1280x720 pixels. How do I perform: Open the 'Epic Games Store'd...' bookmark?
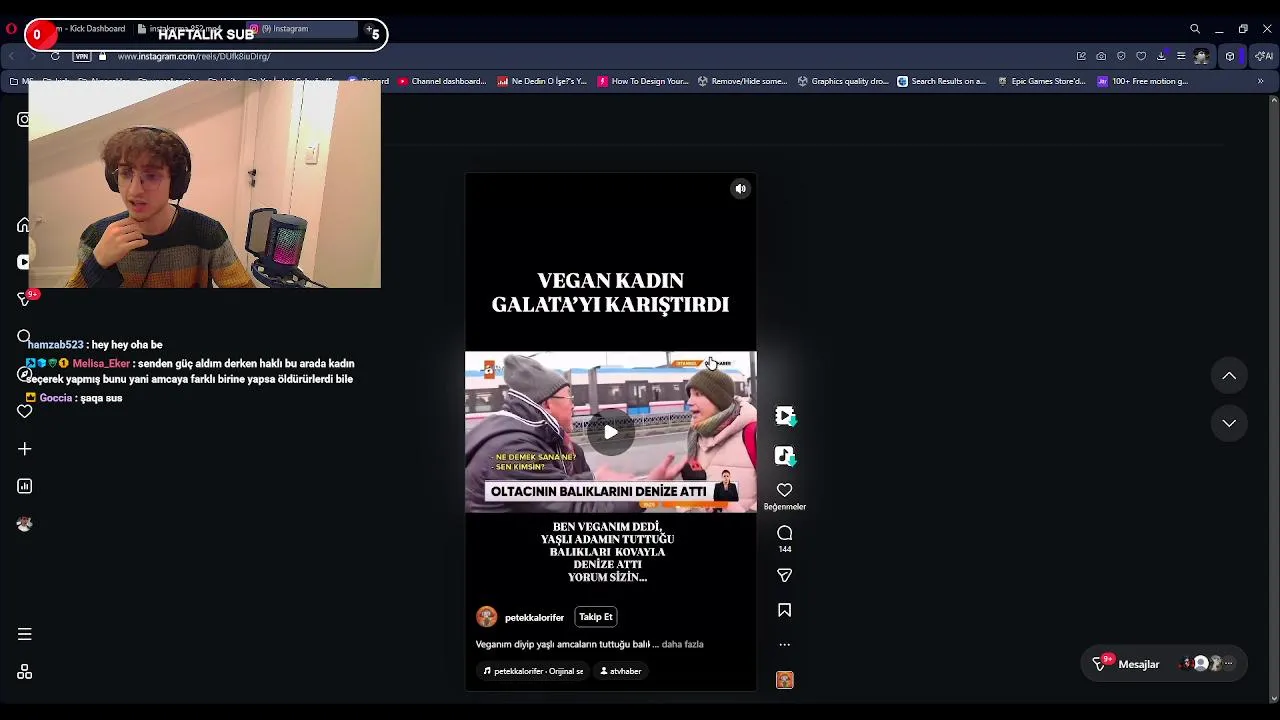click(1041, 81)
